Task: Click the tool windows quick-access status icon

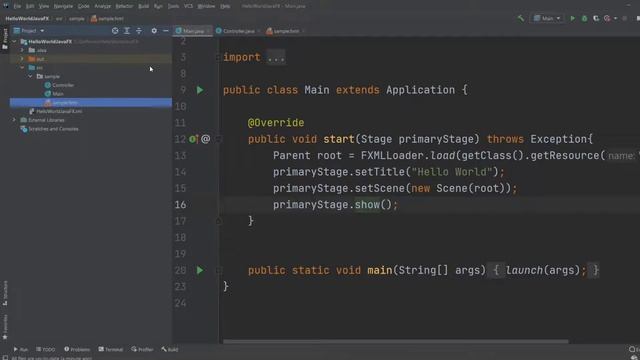Action: tap(4, 358)
